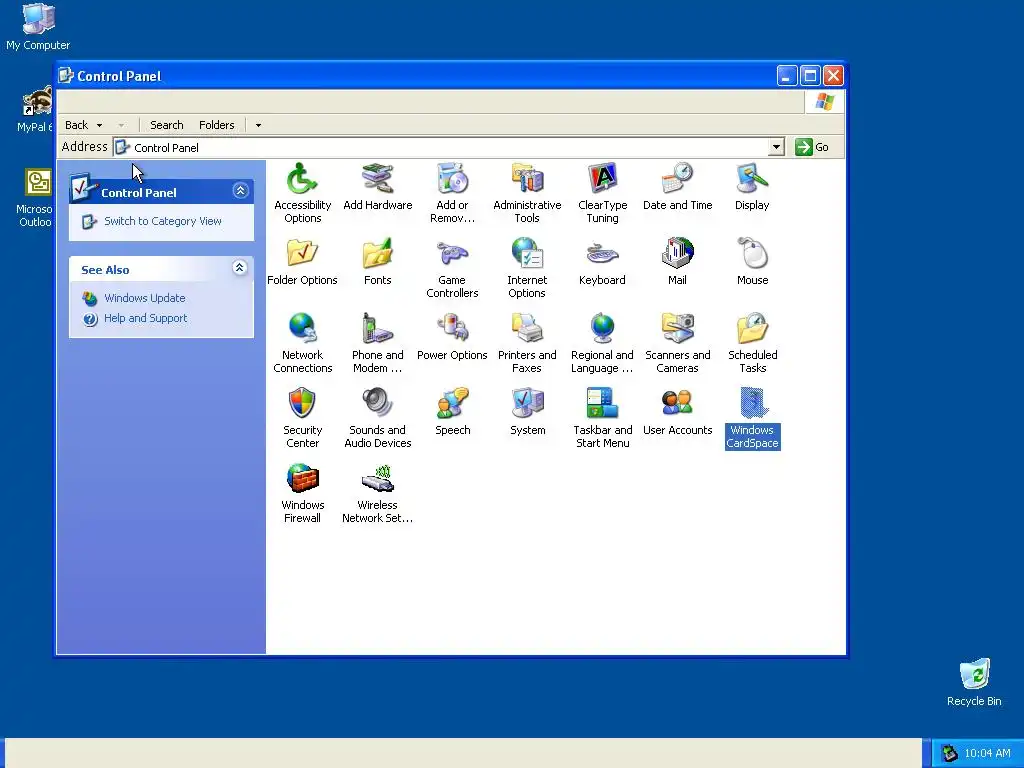Open the Back button history dropdown
Screen dimensions: 1024x768
[x=99, y=125]
